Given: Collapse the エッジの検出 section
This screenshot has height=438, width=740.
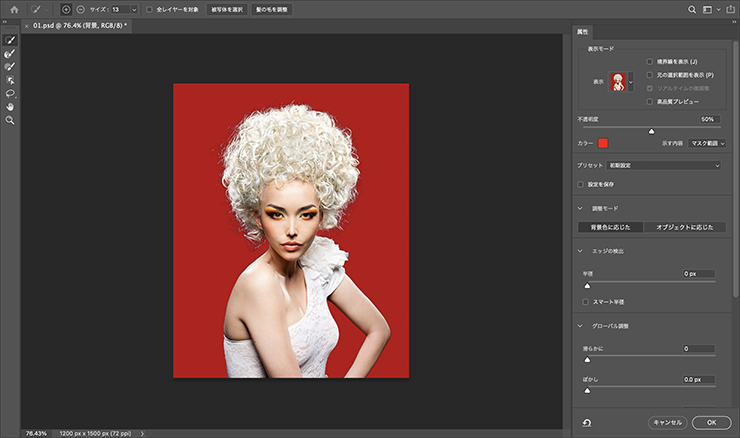Looking at the screenshot, I should click(x=581, y=251).
